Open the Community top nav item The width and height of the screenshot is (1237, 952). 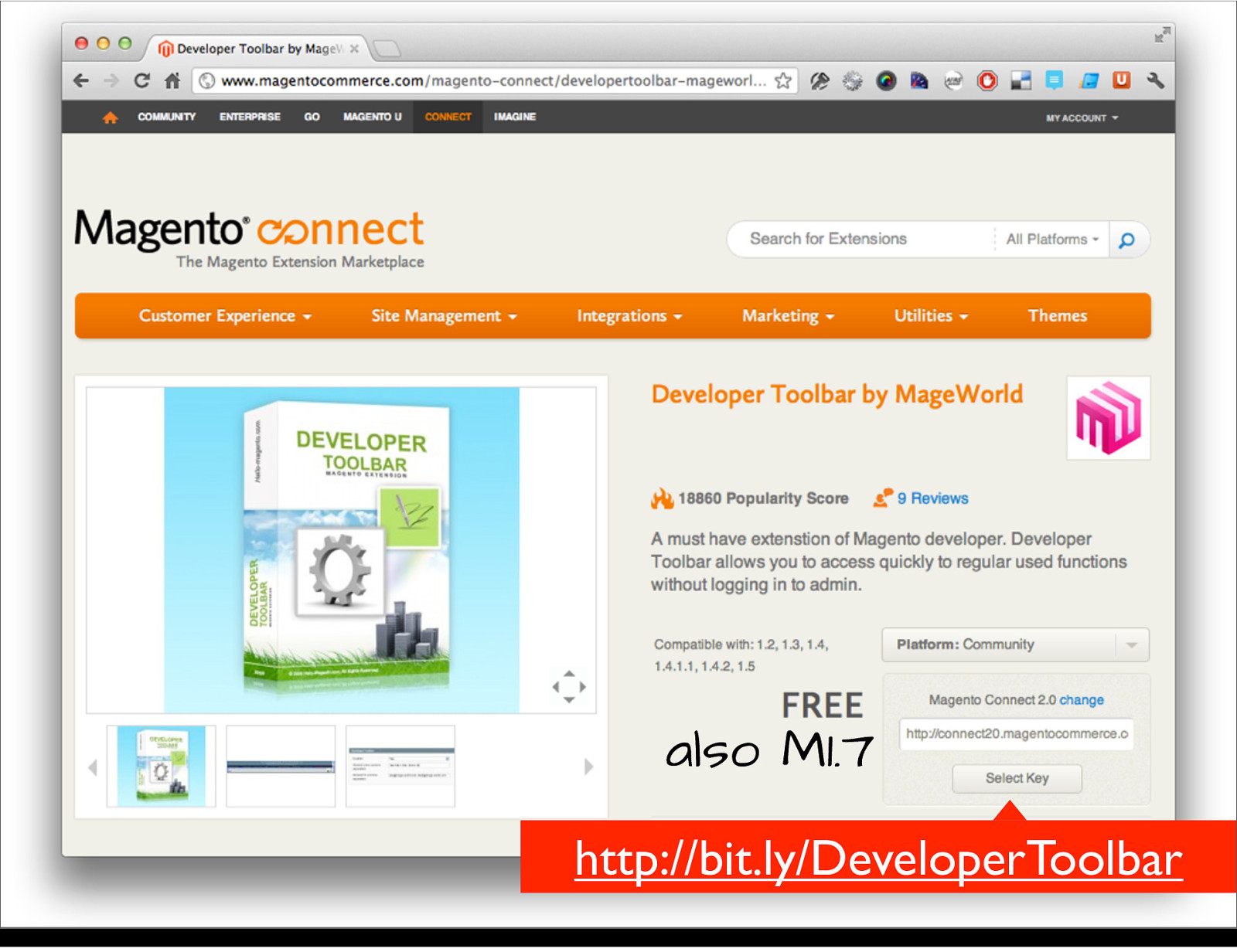(x=166, y=117)
